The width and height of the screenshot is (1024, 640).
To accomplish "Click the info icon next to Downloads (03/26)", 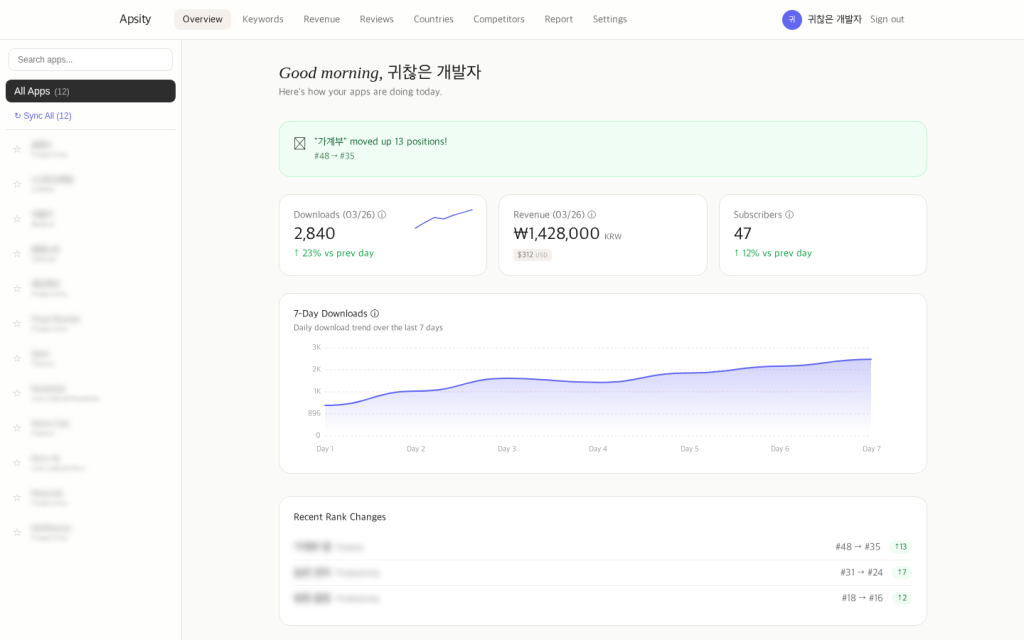I will click(382, 215).
